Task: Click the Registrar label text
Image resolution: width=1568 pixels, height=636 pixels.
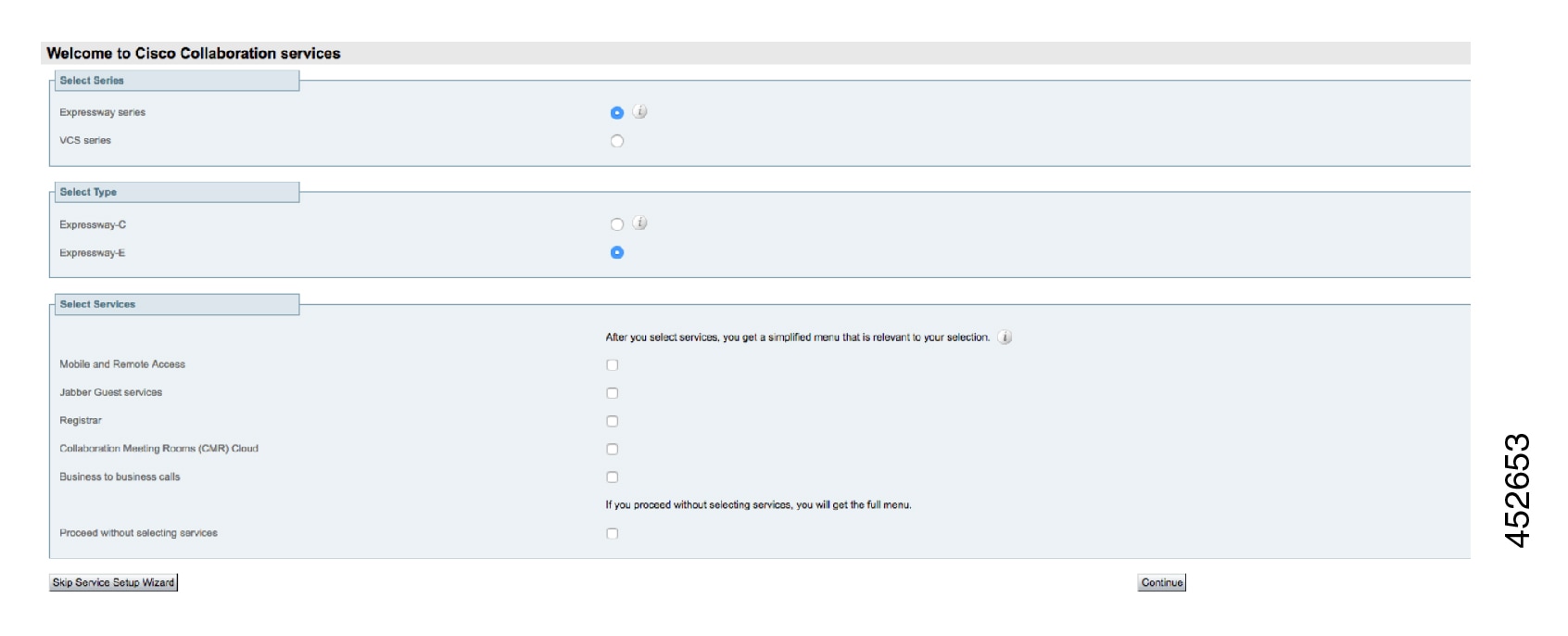Action: click(81, 420)
